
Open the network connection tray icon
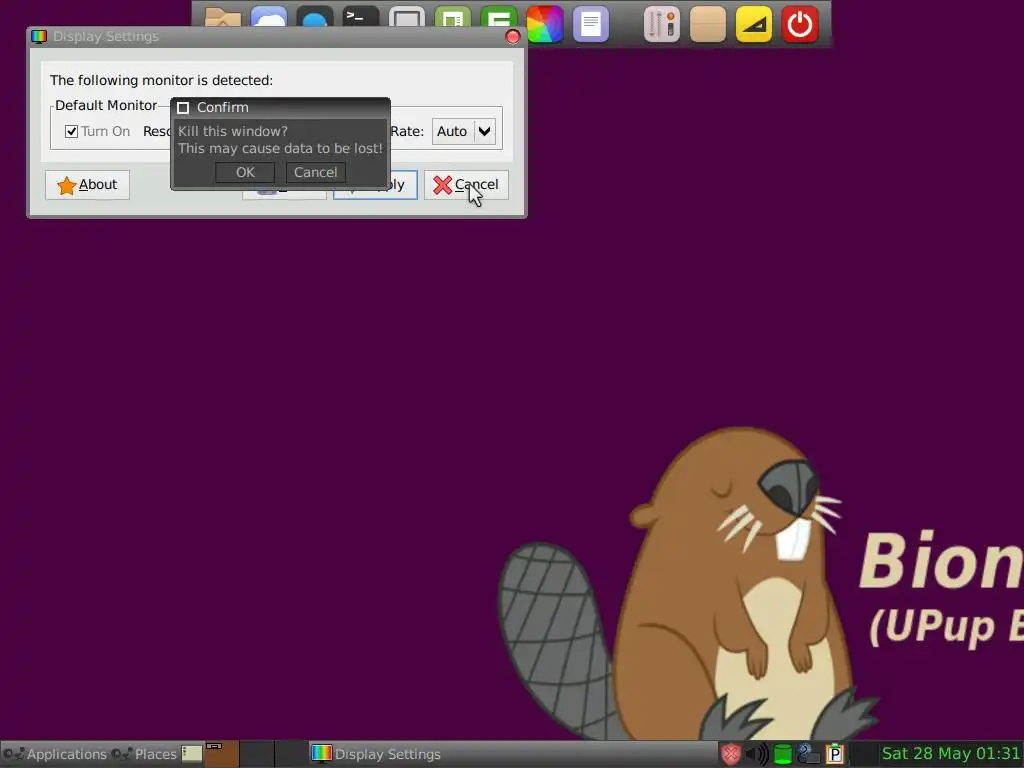coord(808,754)
